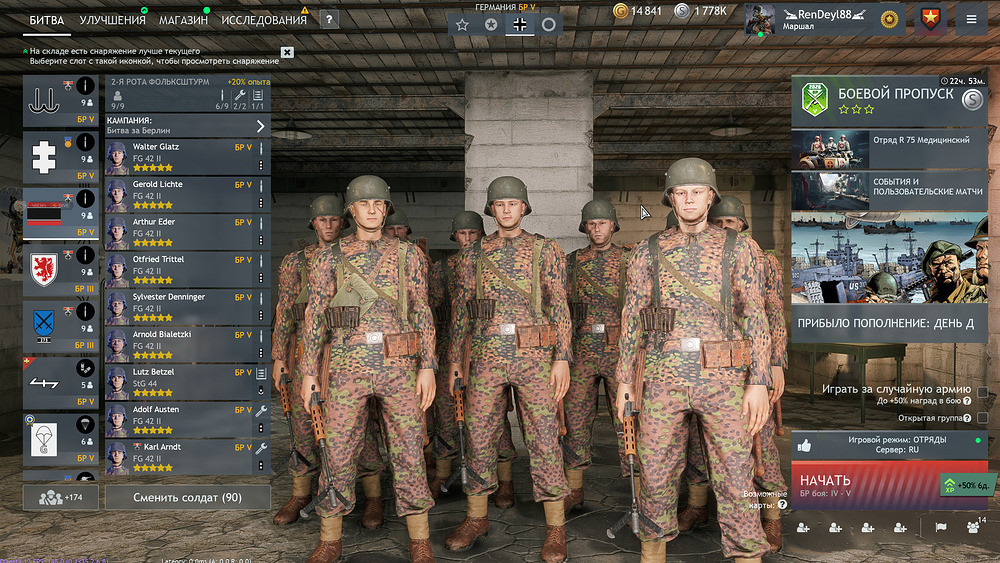Screen dimensions: 1000x563
Task: Open Gerold Lichte three-dot options
Action: point(261,203)
